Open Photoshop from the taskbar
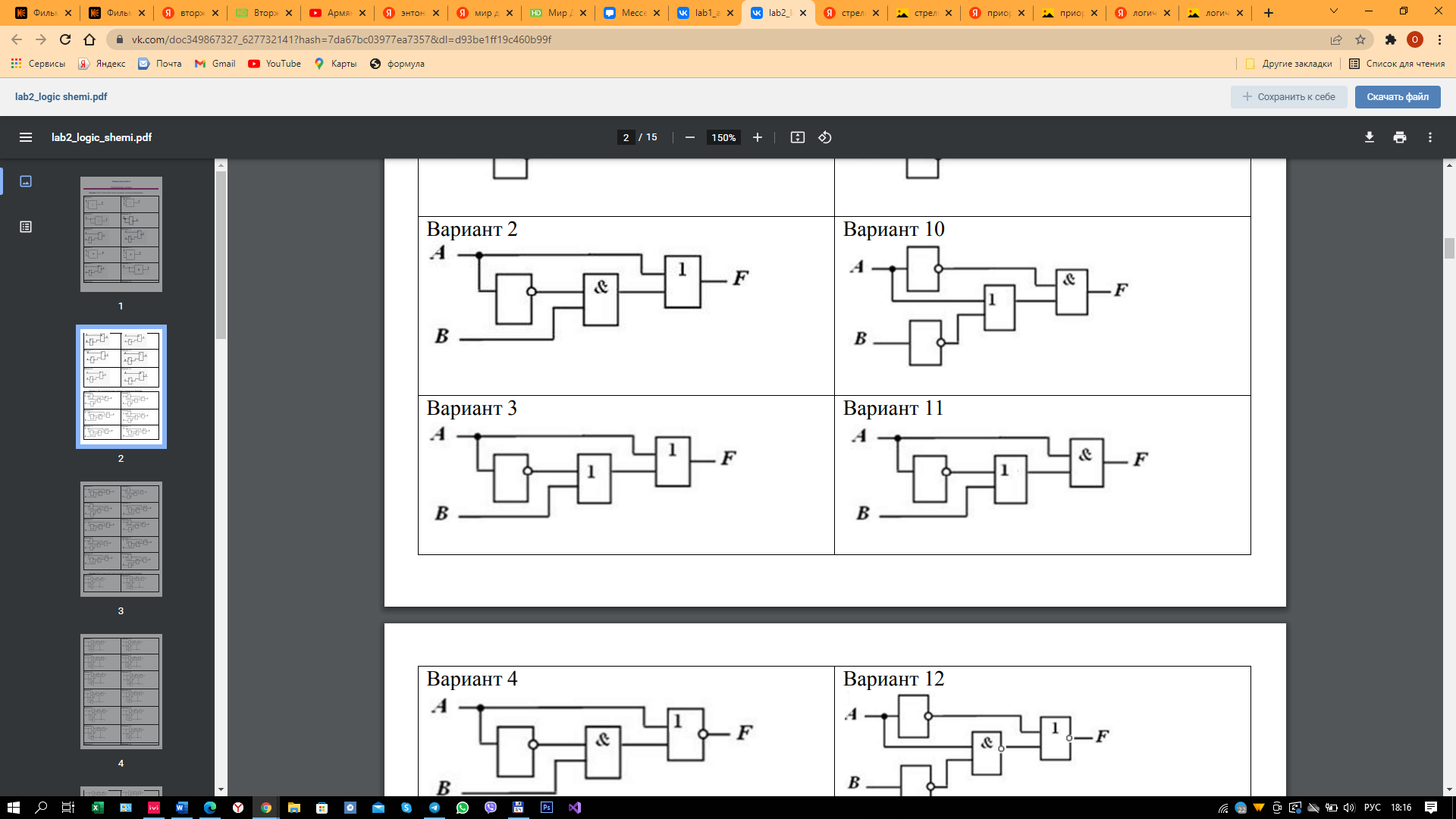The image size is (1456, 819). point(546,808)
